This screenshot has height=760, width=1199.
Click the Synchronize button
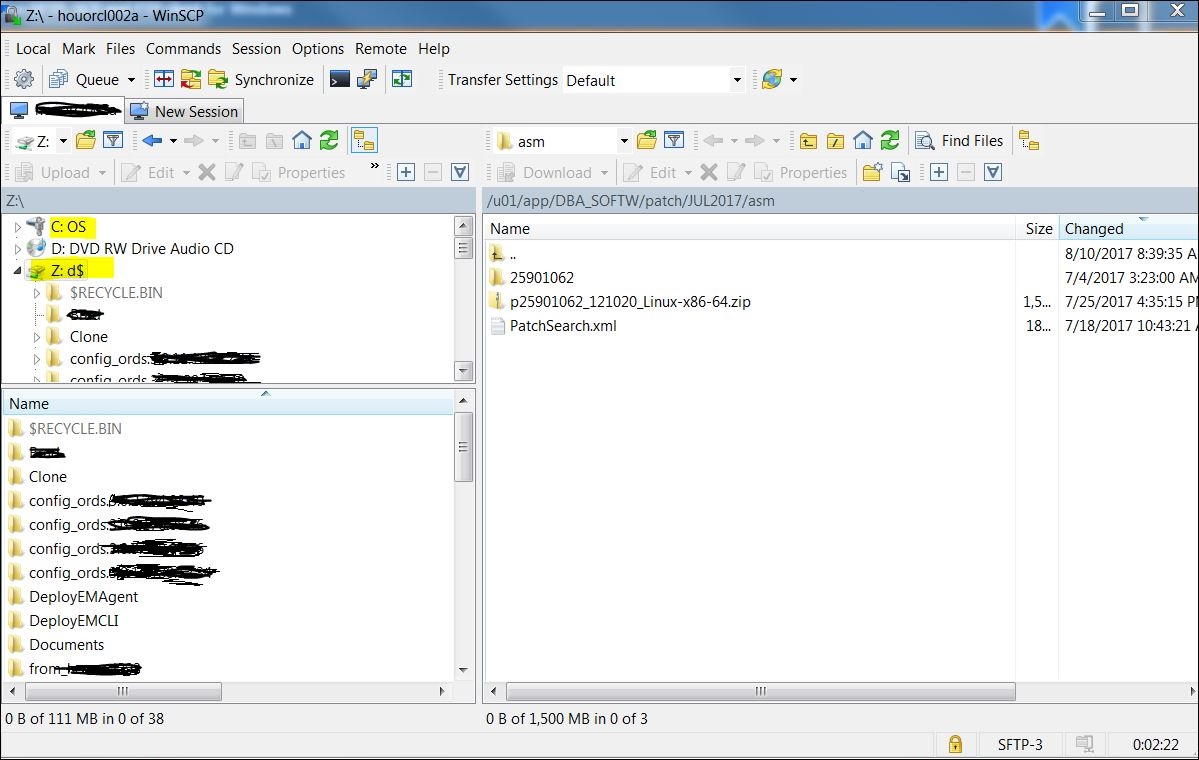pos(262,80)
